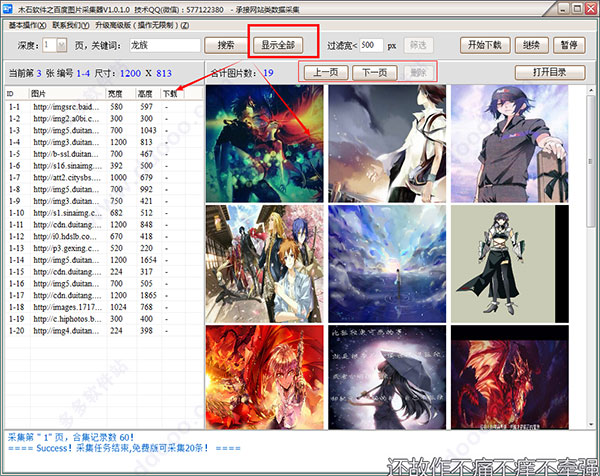
Task: Sort by the 图片 column header
Action: [68, 93]
